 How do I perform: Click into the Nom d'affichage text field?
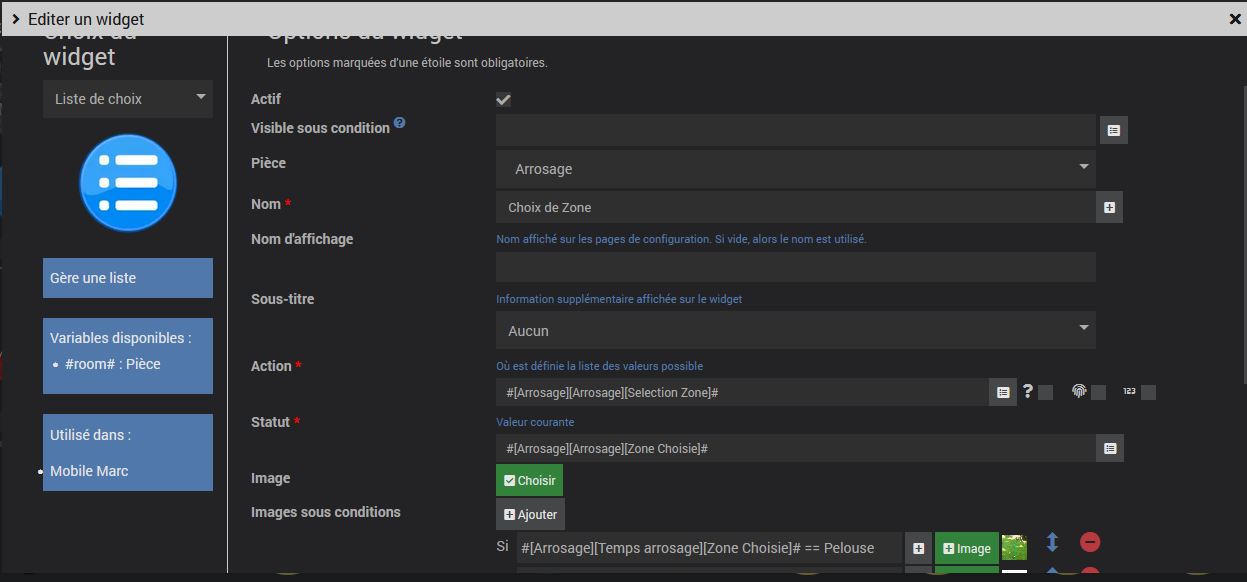(795, 267)
